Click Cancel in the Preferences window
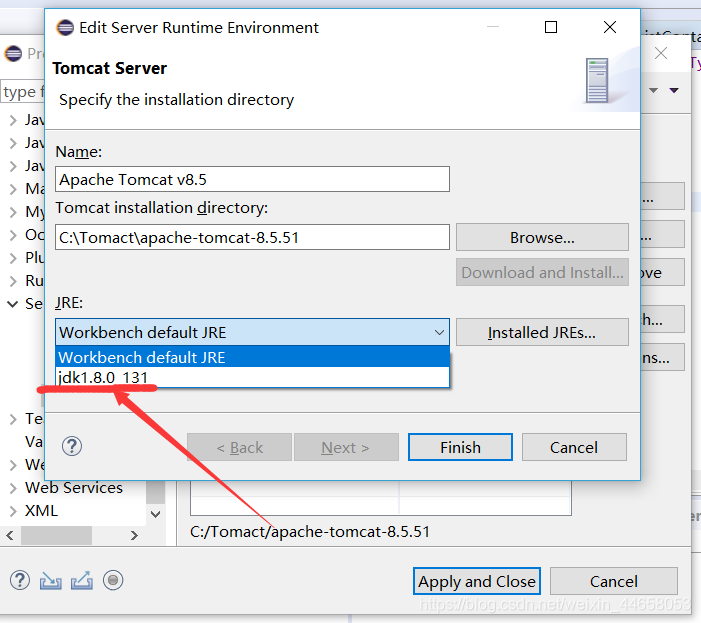Screen dimensions: 701x623 (614, 581)
